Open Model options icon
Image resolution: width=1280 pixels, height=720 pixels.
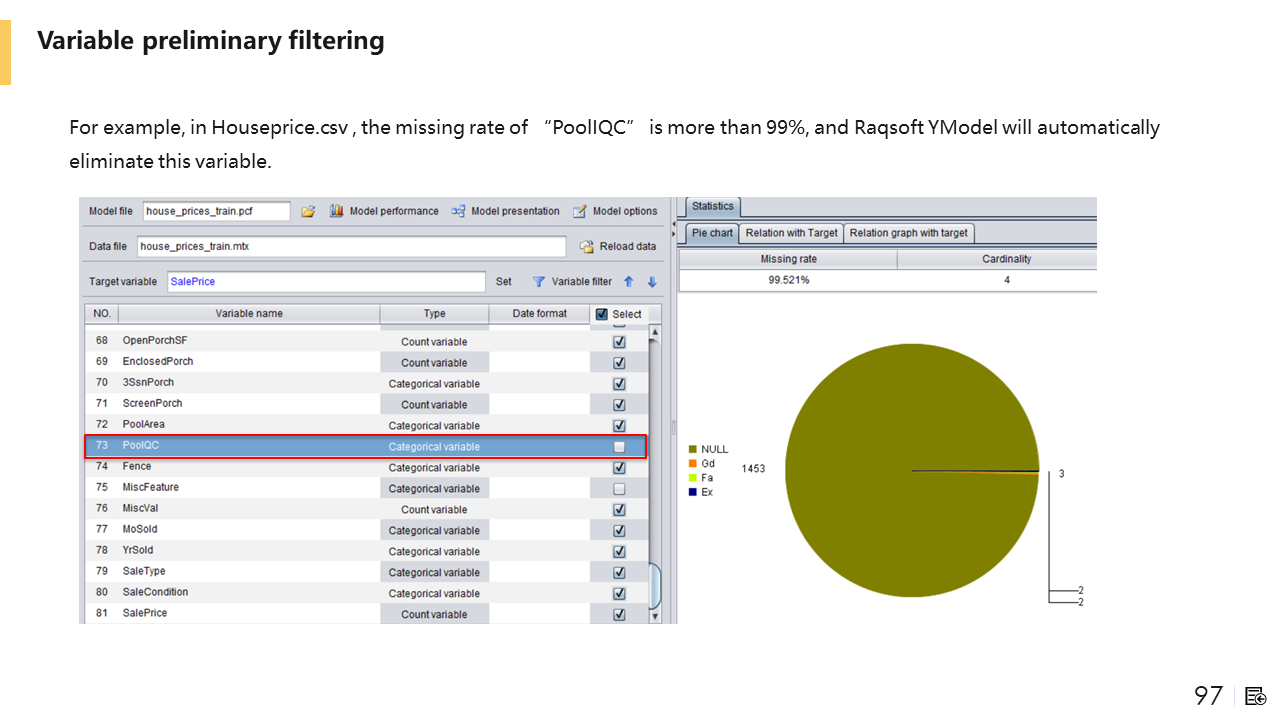pyautogui.click(x=580, y=211)
